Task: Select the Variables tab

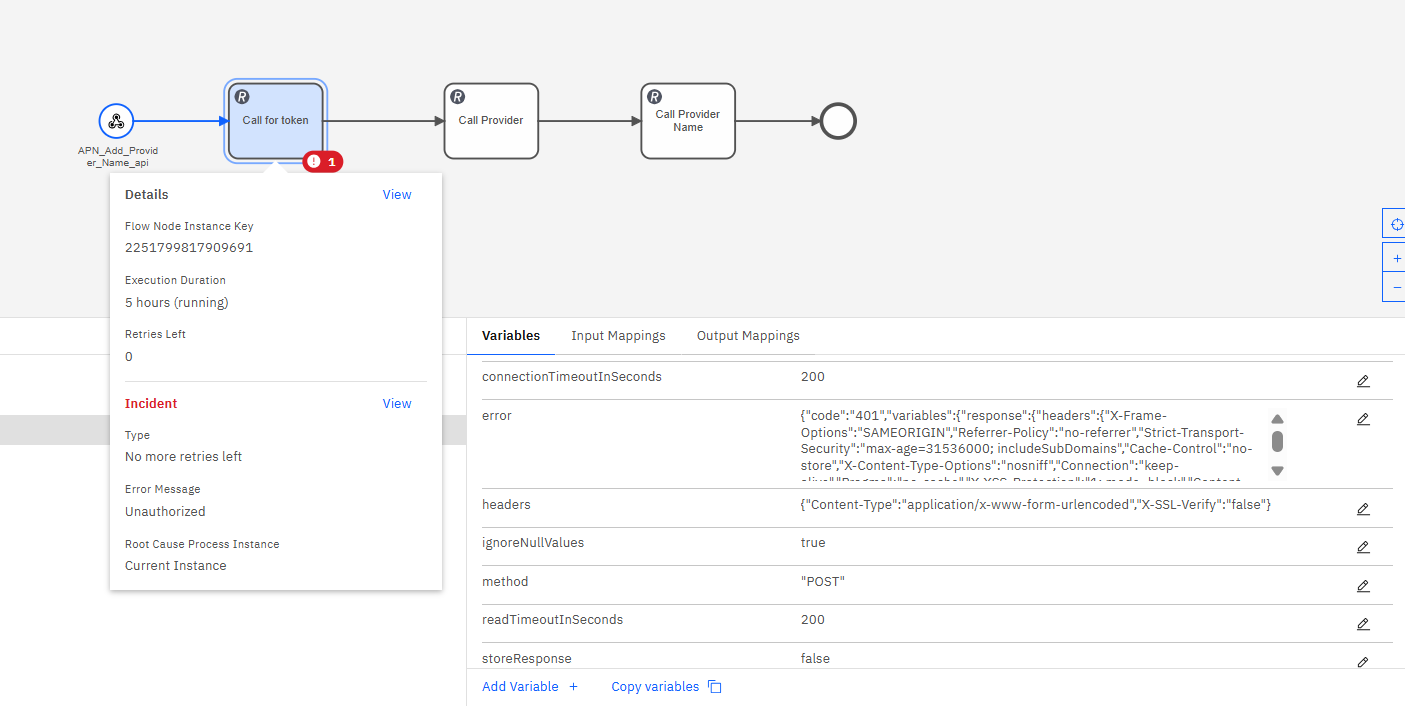Action: tap(510, 335)
